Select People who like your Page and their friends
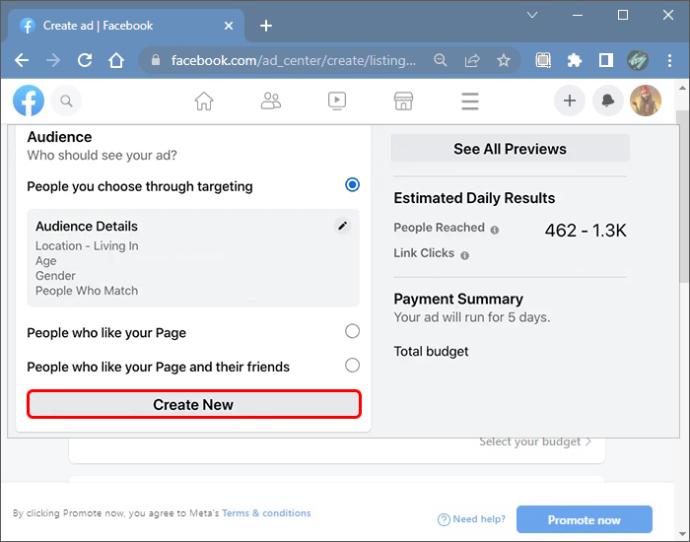 point(352,365)
